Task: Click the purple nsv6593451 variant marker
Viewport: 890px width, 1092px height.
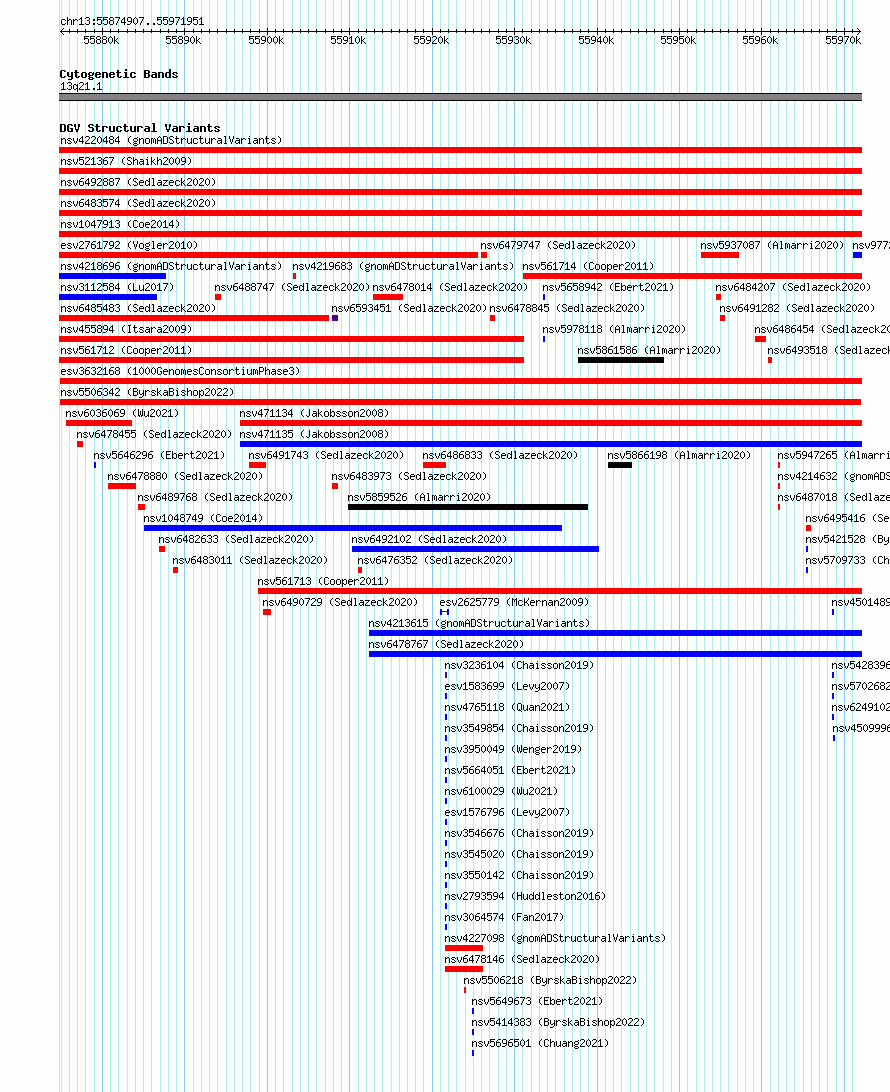Action: click(335, 318)
